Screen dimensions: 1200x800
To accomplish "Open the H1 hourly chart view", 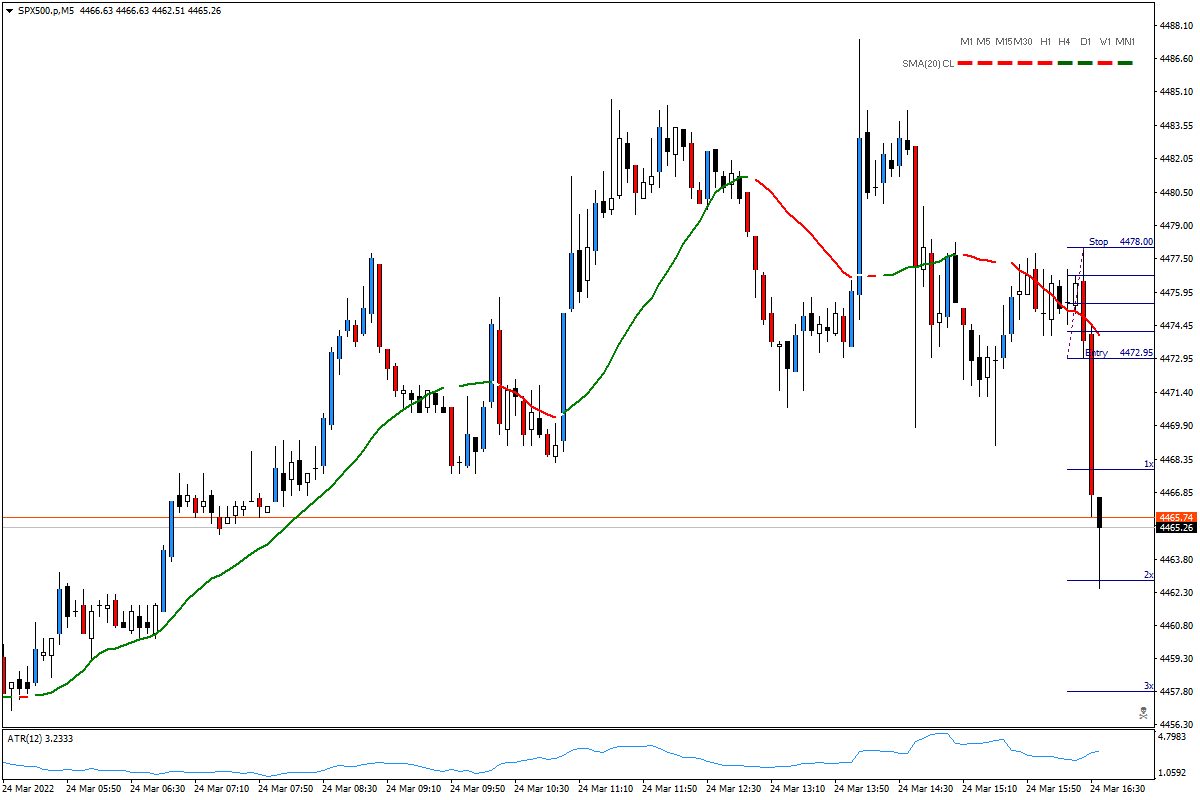I will [1044, 42].
